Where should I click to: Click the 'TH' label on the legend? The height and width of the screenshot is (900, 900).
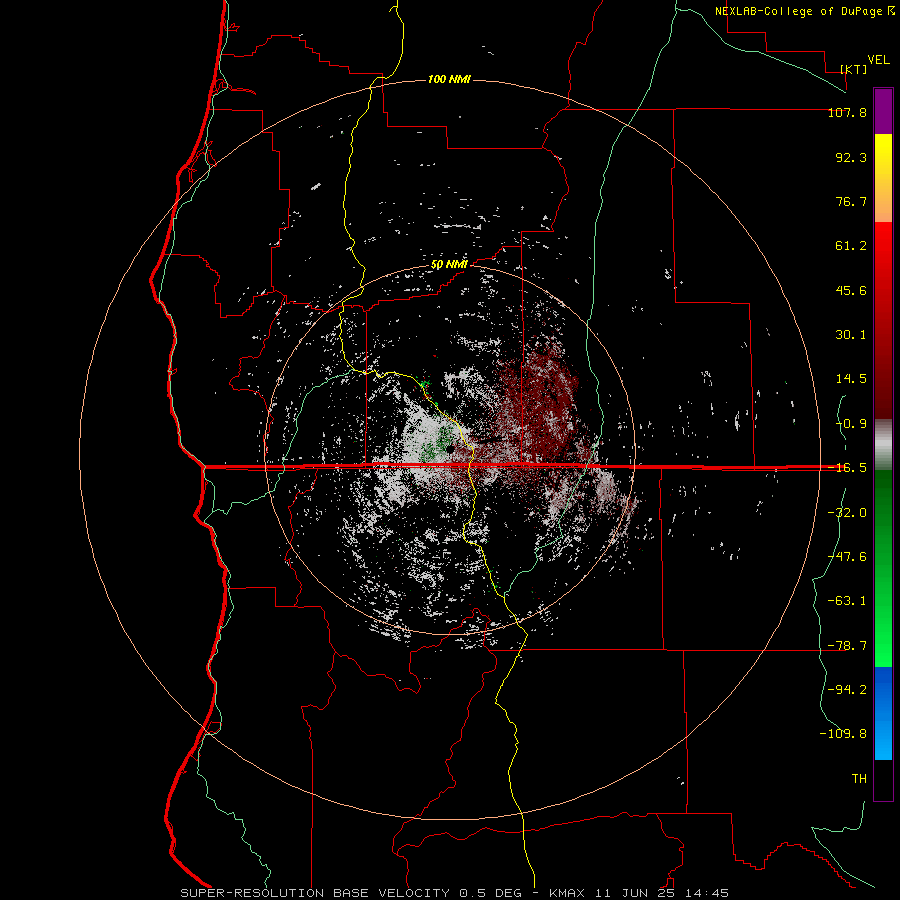coord(859,779)
